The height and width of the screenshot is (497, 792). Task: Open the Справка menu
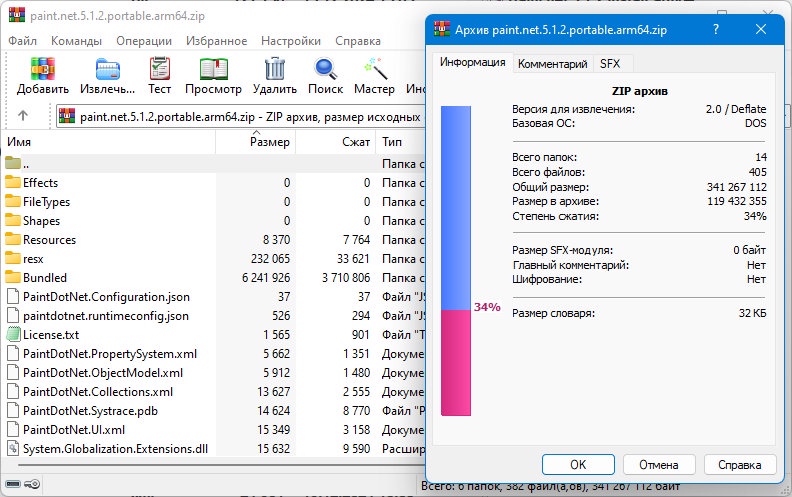click(358, 40)
